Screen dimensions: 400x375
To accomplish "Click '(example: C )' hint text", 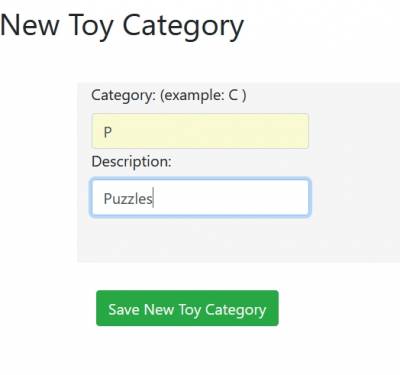I will pos(203,96).
